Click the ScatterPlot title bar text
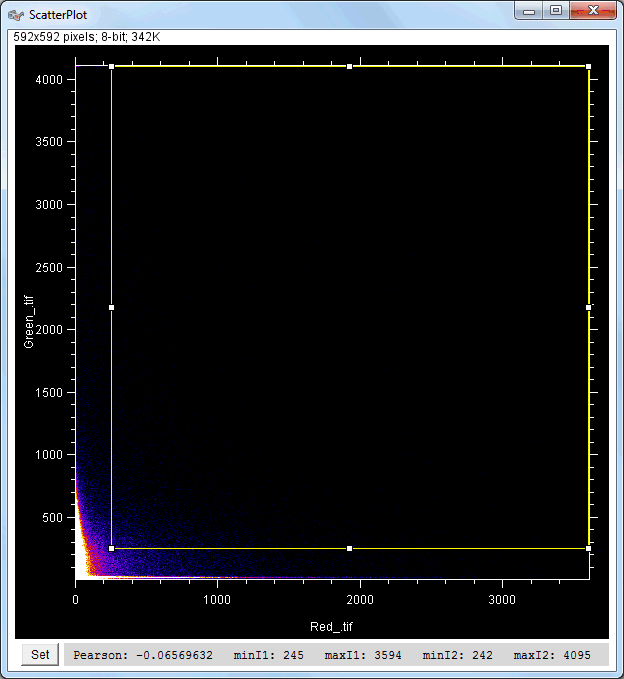Viewport: 624px width, 679px height. pyautogui.click(x=59, y=13)
